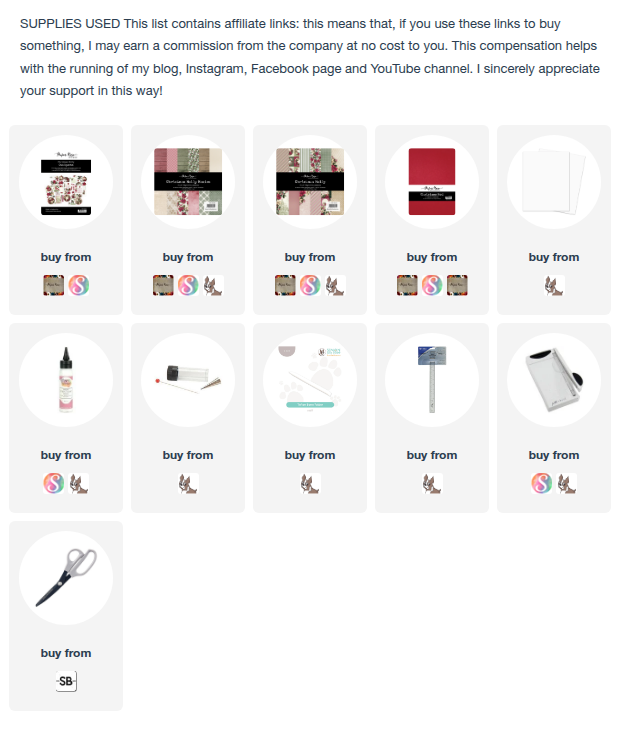This screenshot has height=731, width=620.
Task: Open the liquid glue bottle product image
Action: pos(66,380)
